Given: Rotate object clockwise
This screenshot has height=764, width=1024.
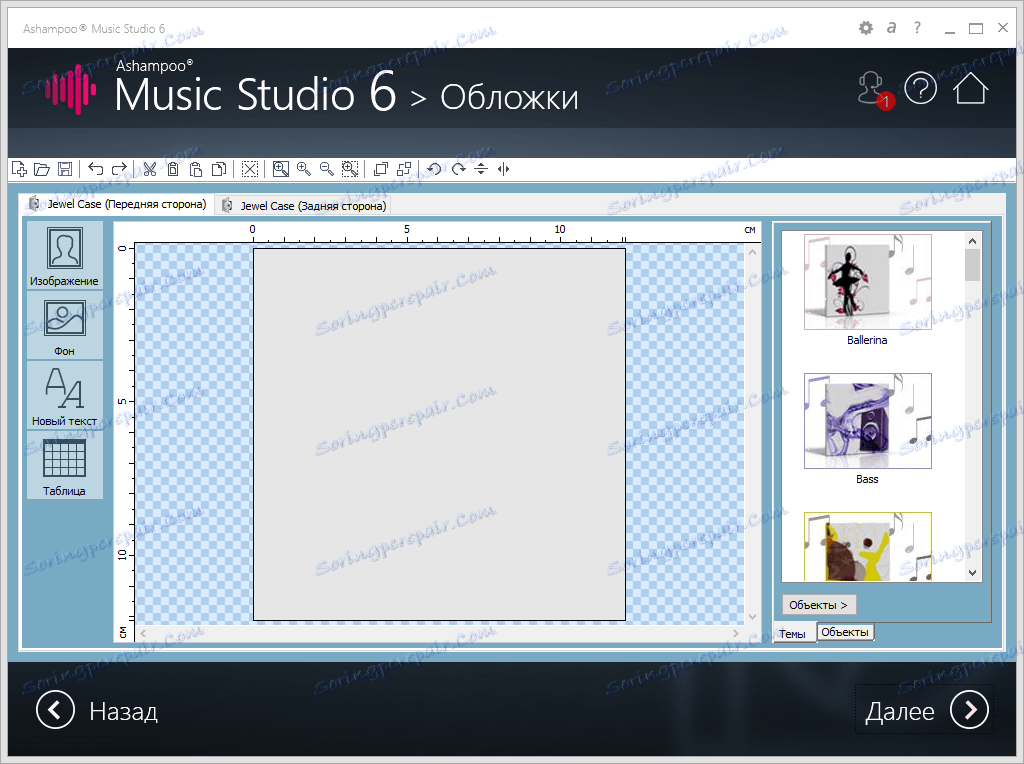Looking at the screenshot, I should (x=458, y=169).
